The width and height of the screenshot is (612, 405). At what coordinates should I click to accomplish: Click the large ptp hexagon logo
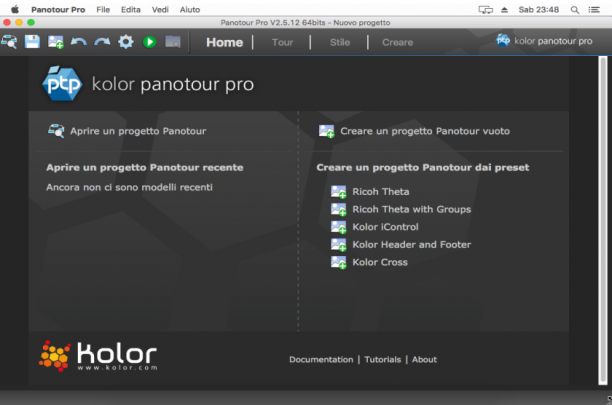click(x=62, y=83)
